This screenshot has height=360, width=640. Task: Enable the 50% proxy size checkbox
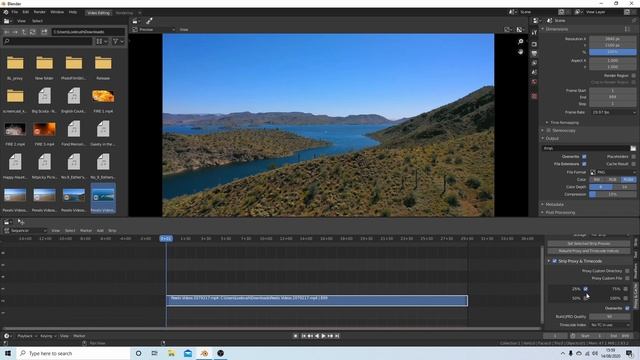click(x=585, y=298)
